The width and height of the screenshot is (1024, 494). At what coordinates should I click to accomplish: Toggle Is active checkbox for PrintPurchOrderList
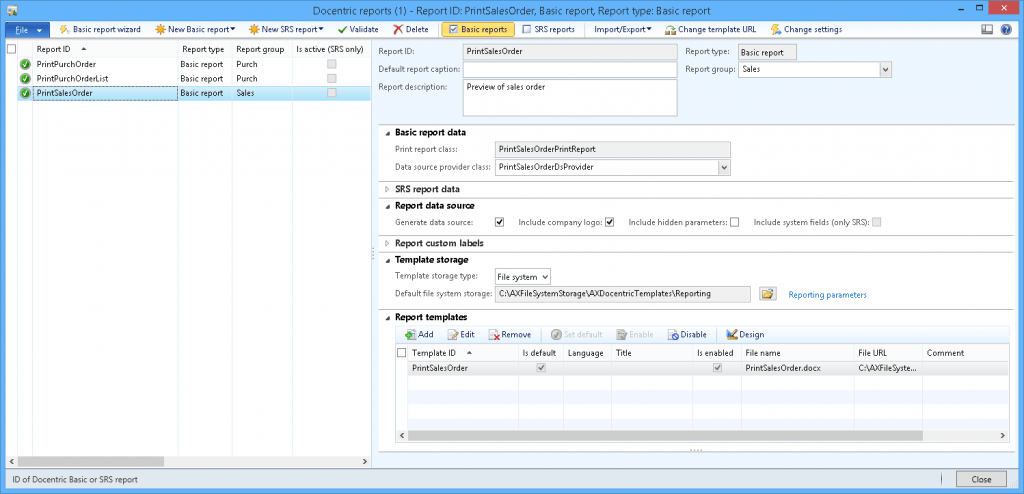pyautogui.click(x=332, y=78)
